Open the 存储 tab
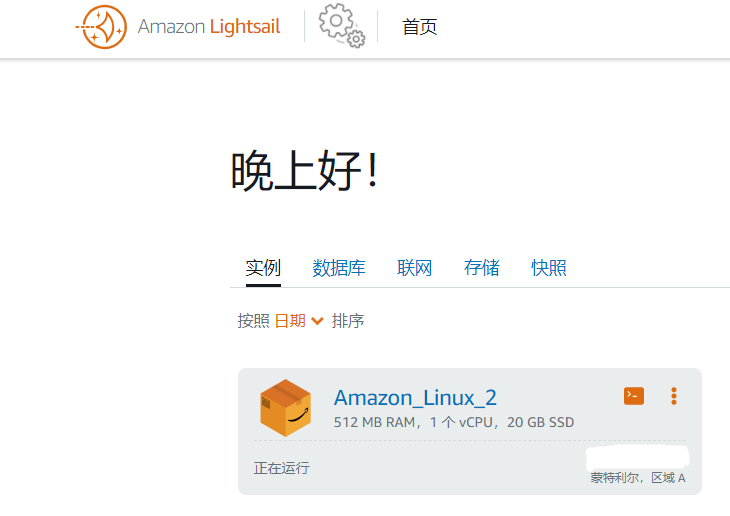This screenshot has width=730, height=516. [x=481, y=268]
